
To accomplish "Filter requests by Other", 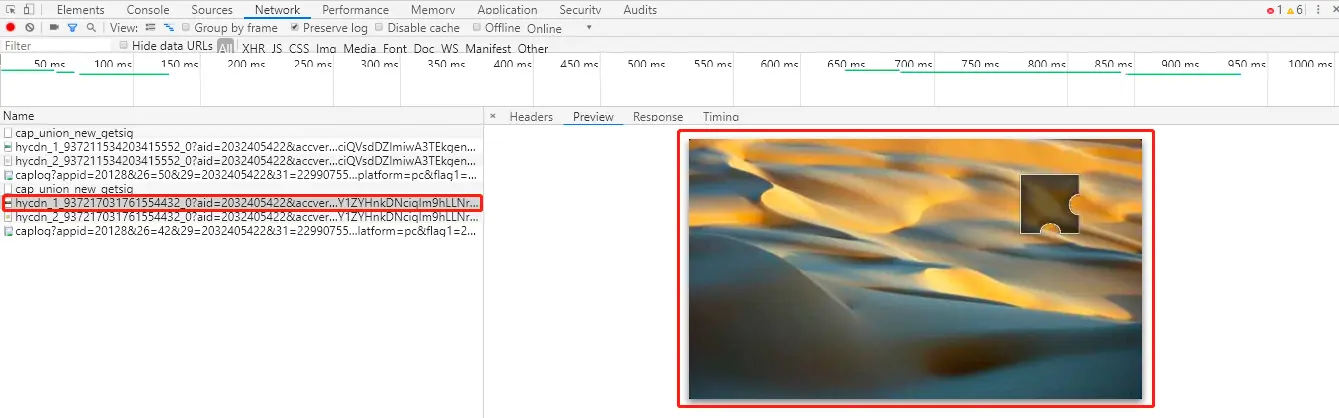I will pos(533,48).
